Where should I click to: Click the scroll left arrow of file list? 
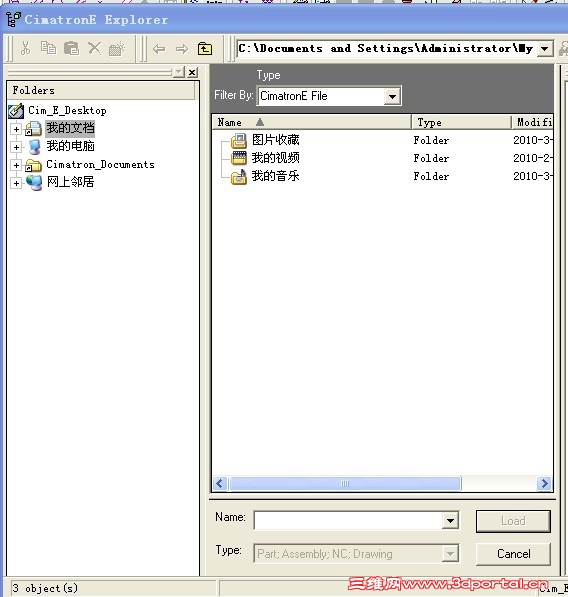220,484
